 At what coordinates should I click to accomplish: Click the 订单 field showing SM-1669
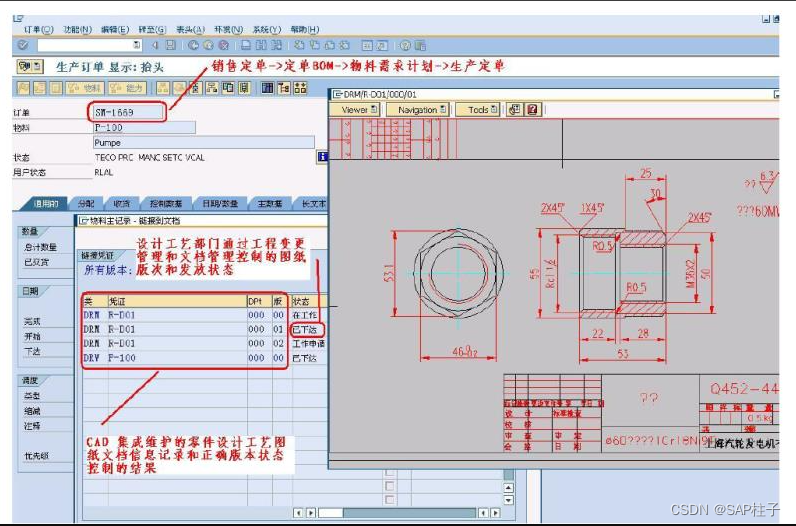tap(127, 112)
